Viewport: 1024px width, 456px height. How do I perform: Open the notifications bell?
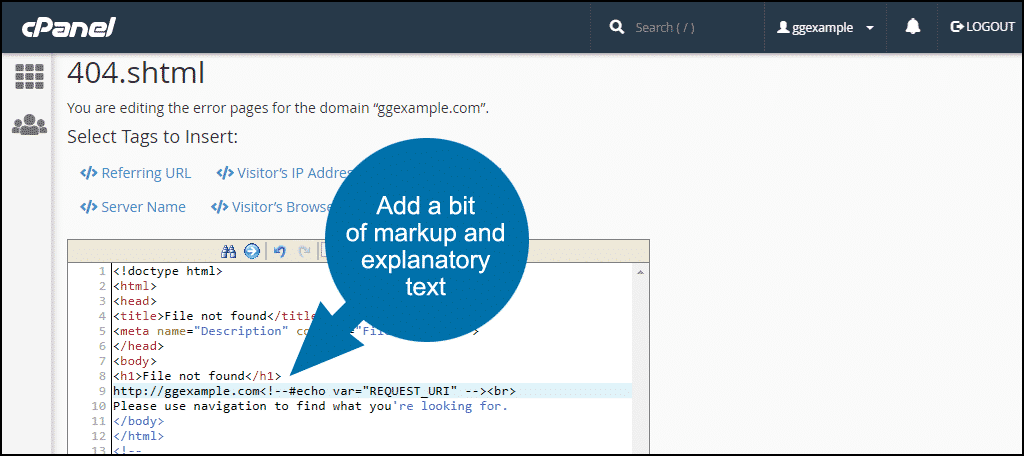(x=912, y=27)
